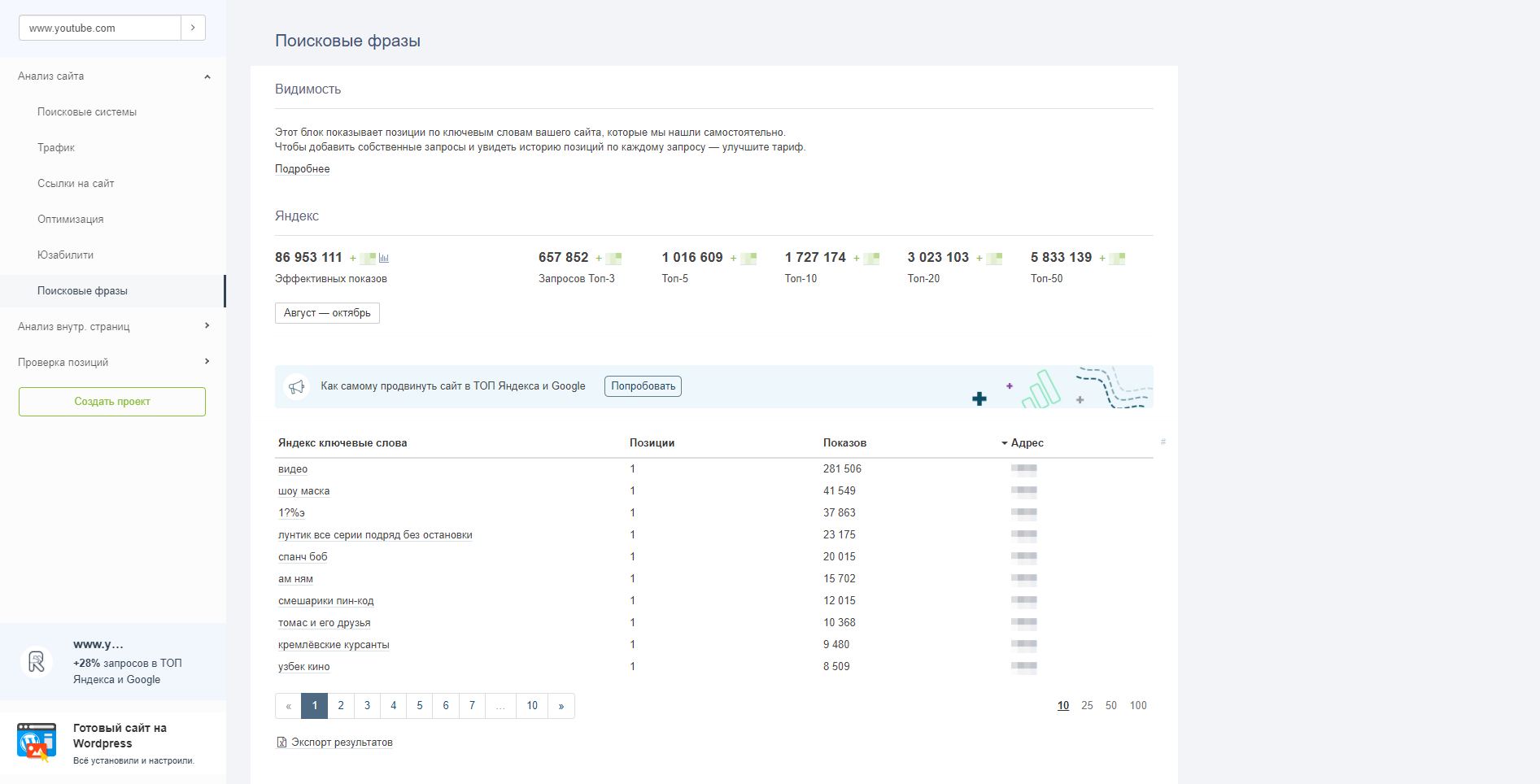
Task: Click the Создать проект button
Action: tap(112, 402)
